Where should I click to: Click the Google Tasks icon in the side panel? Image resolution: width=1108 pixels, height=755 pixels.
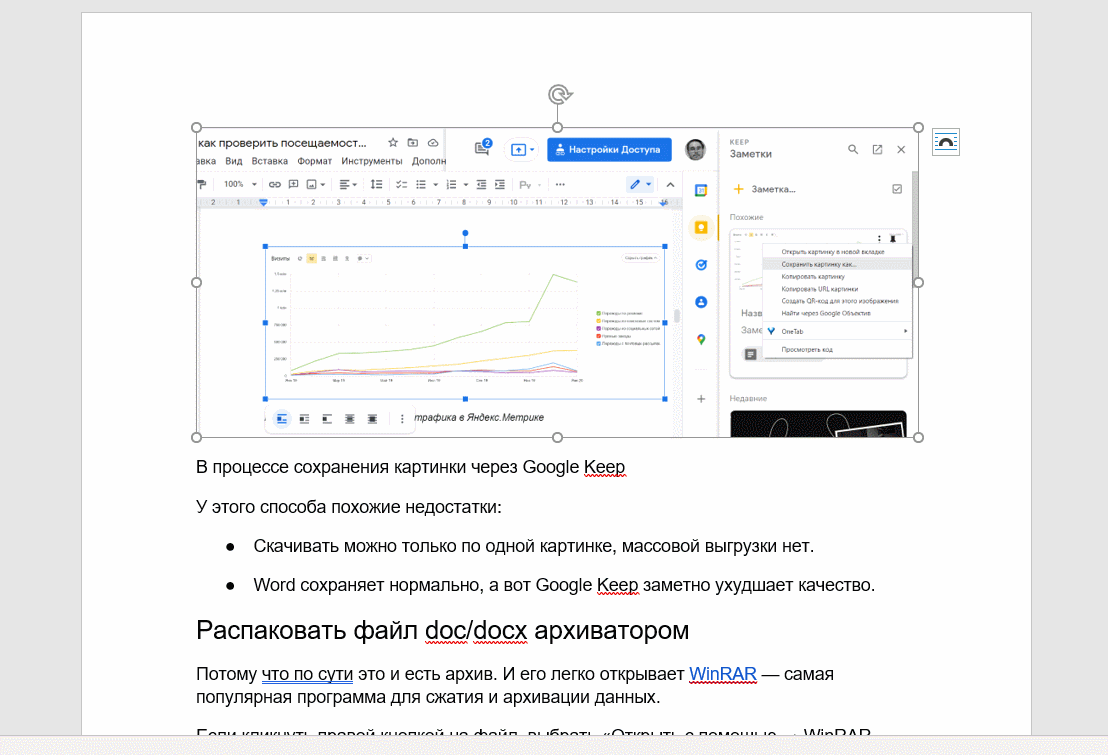[x=701, y=265]
